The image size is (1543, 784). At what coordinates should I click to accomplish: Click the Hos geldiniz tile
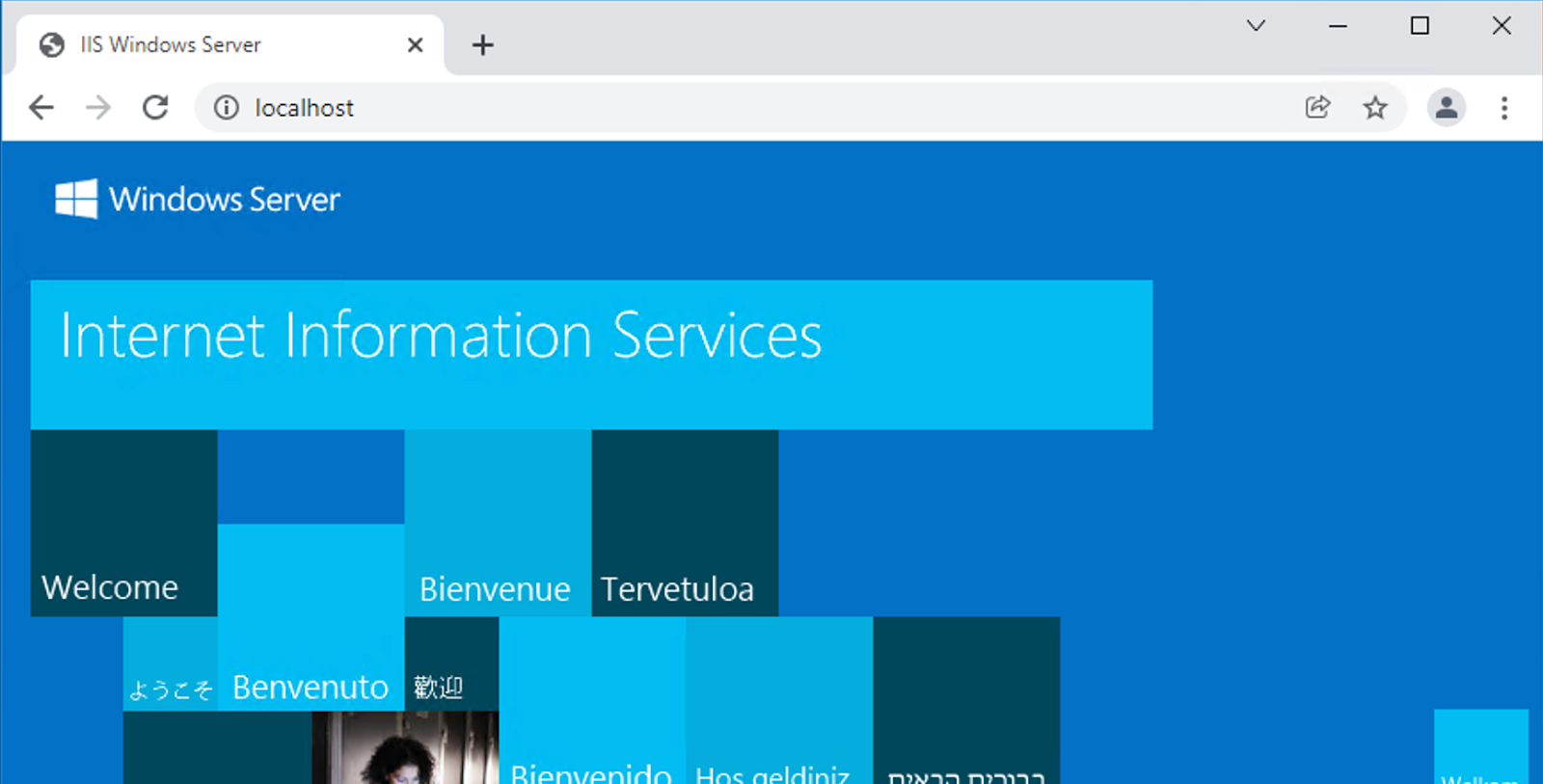coord(779,700)
